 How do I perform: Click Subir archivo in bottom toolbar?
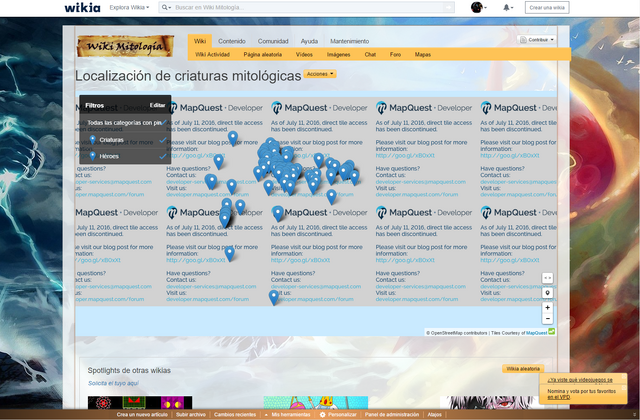tap(191, 415)
